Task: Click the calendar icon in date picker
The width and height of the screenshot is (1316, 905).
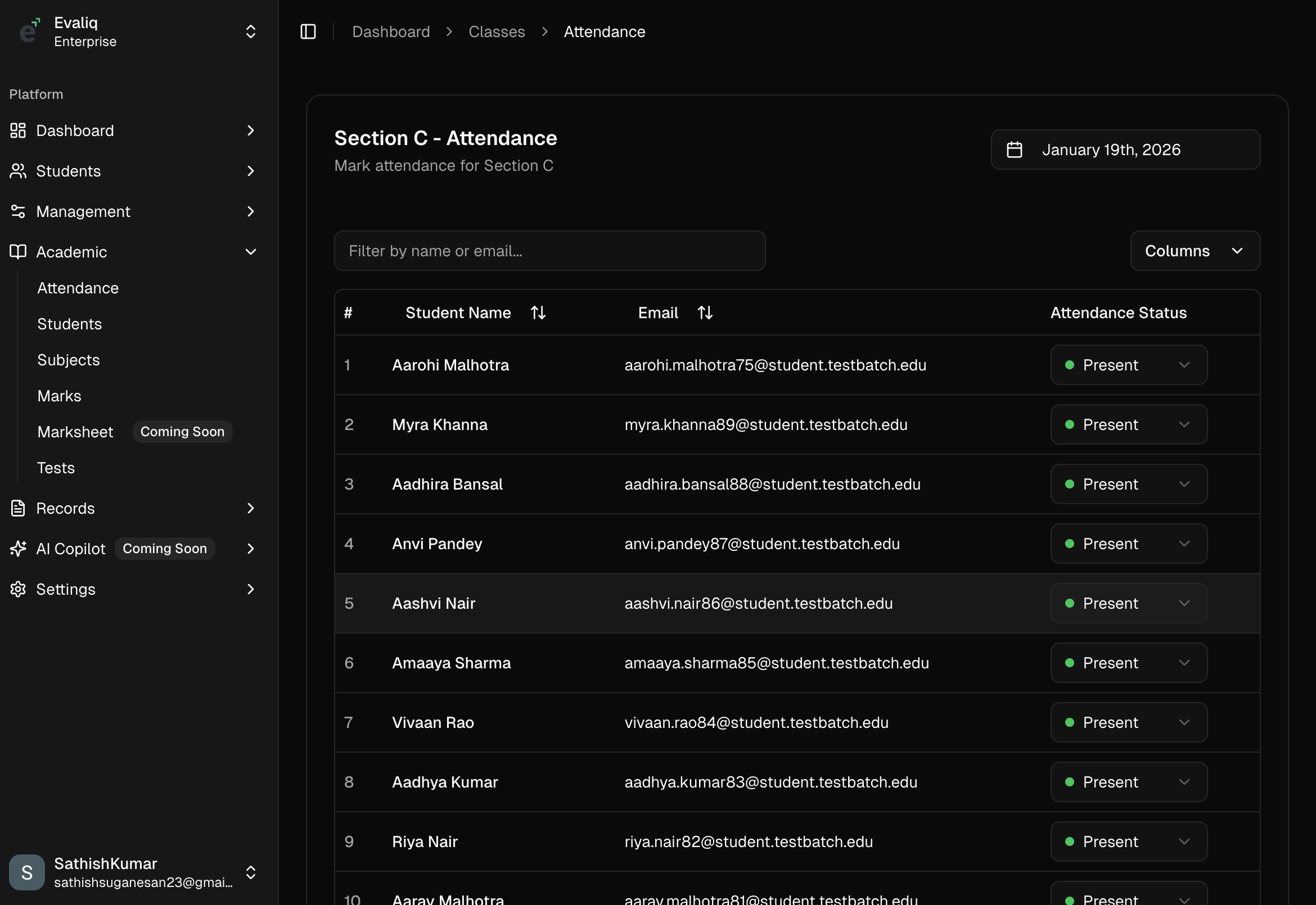Action: click(x=1014, y=150)
